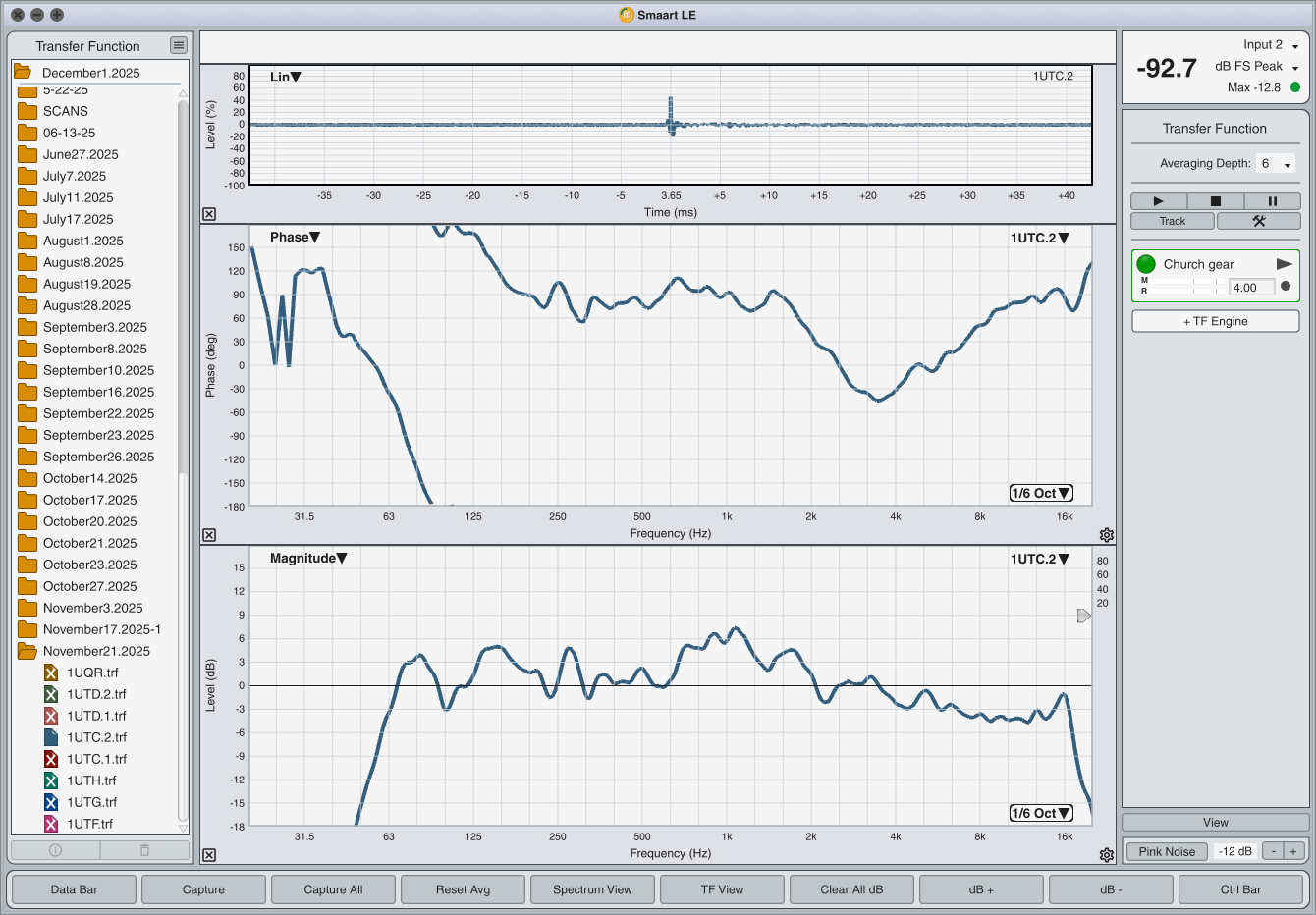
Task: Close the Phase graph pane with its X box
Action: tap(209, 535)
